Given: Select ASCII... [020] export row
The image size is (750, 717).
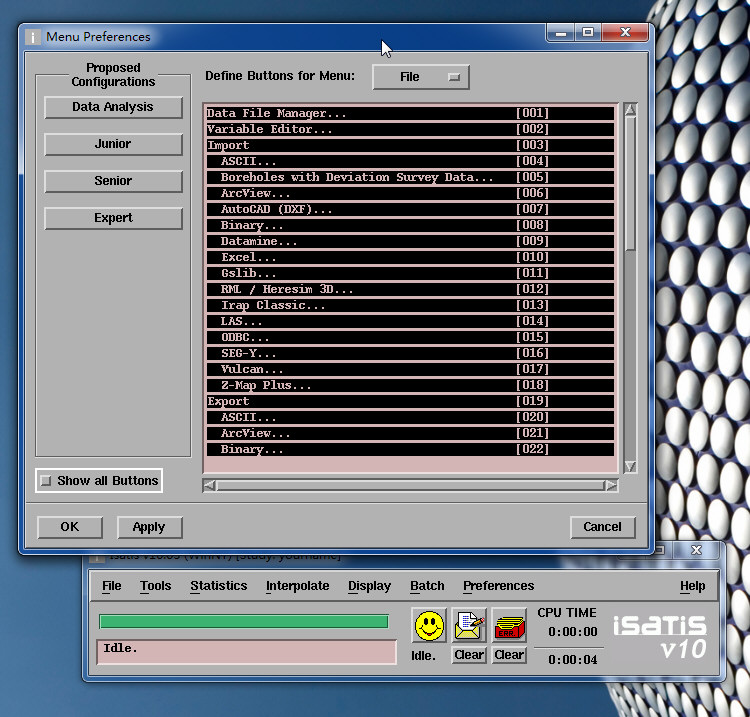Looking at the screenshot, I should (x=410, y=418).
